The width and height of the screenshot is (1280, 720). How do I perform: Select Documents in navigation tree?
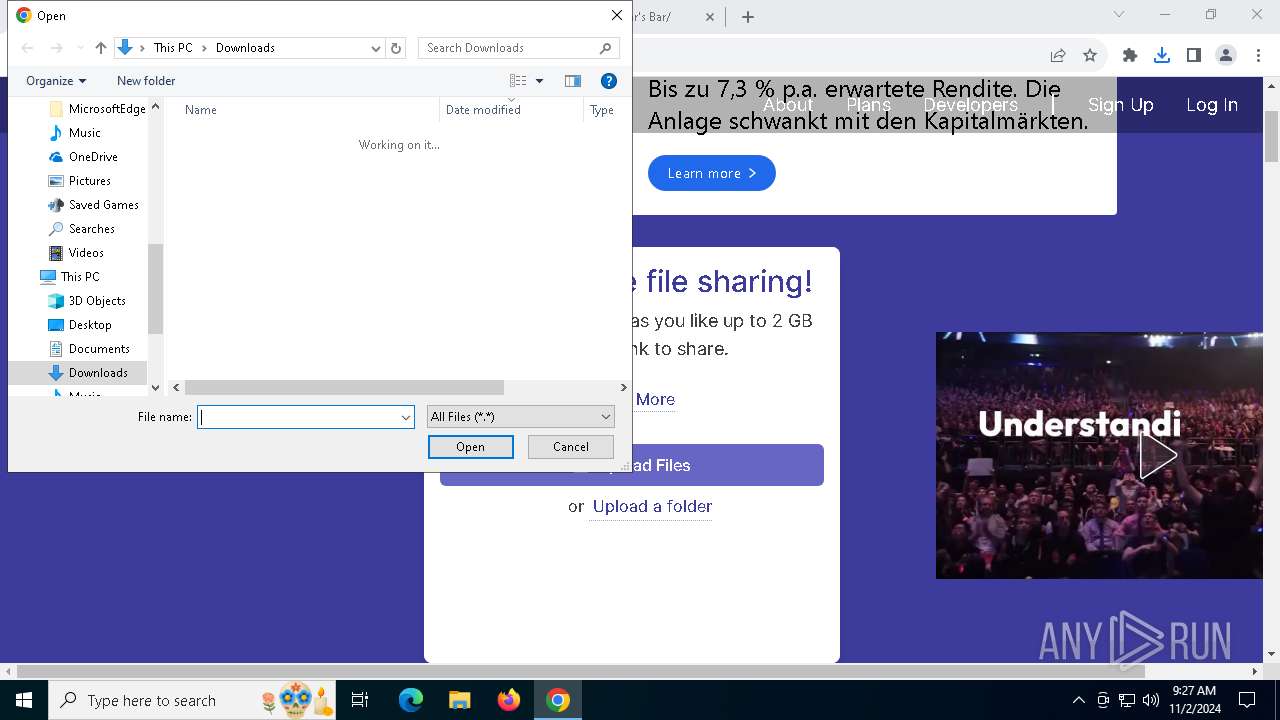pos(99,349)
